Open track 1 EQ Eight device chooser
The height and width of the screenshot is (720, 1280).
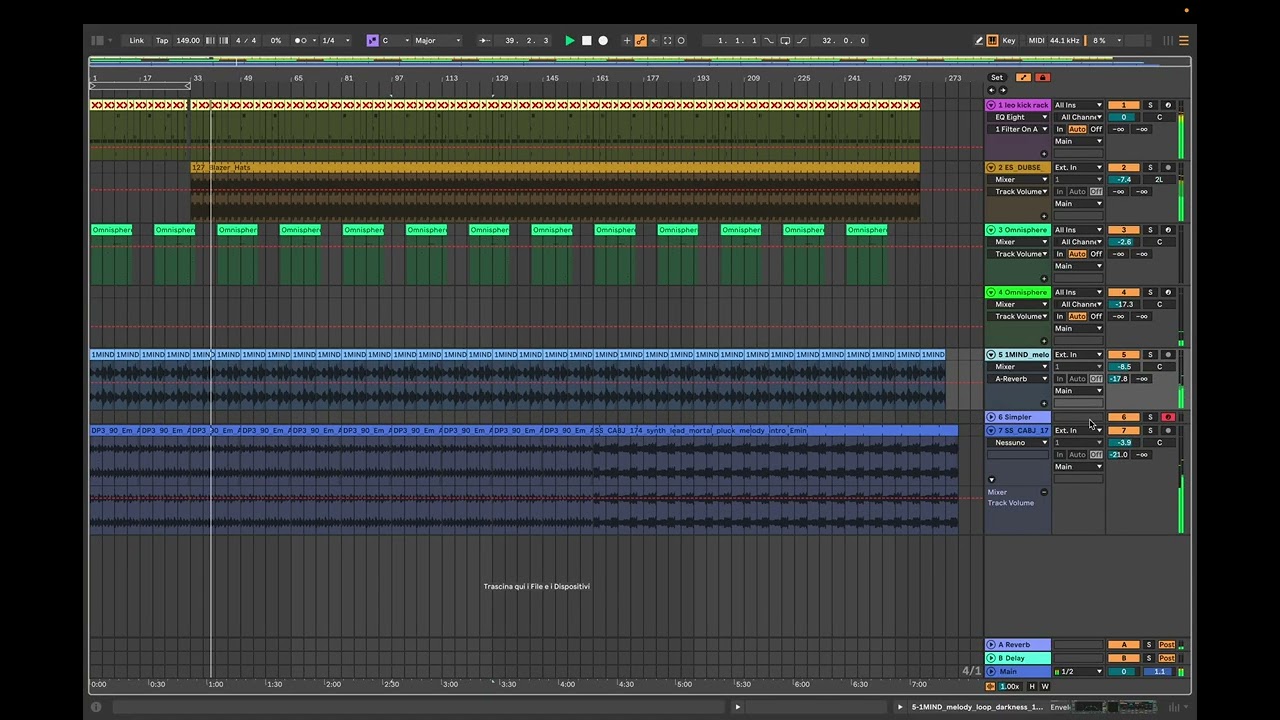(x=1018, y=117)
